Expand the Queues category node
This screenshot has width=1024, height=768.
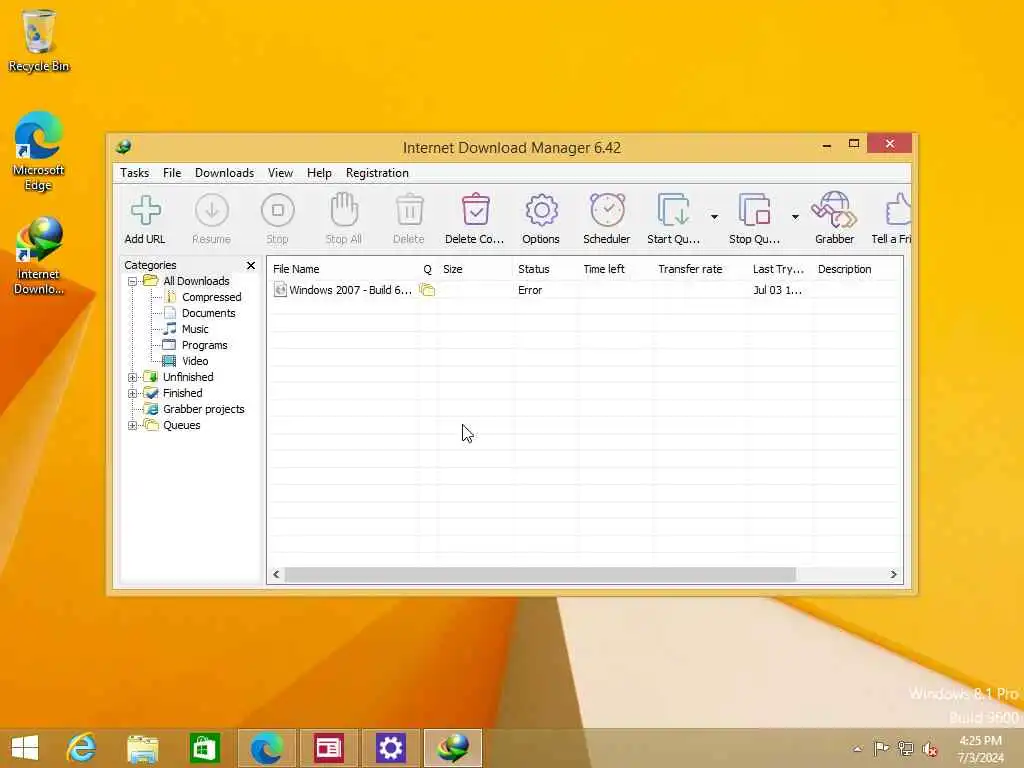click(133, 426)
